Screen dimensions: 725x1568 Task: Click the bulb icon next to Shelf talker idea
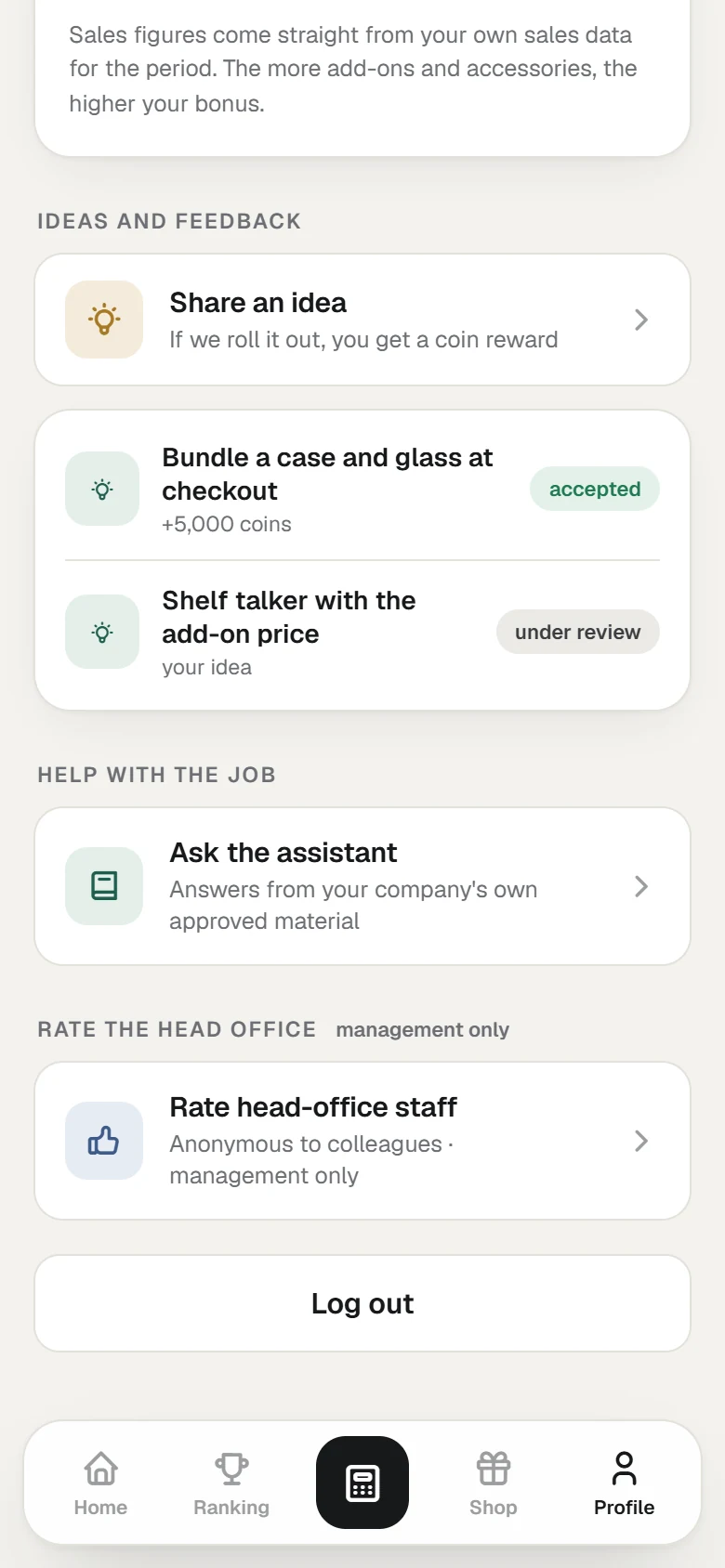[x=102, y=632]
